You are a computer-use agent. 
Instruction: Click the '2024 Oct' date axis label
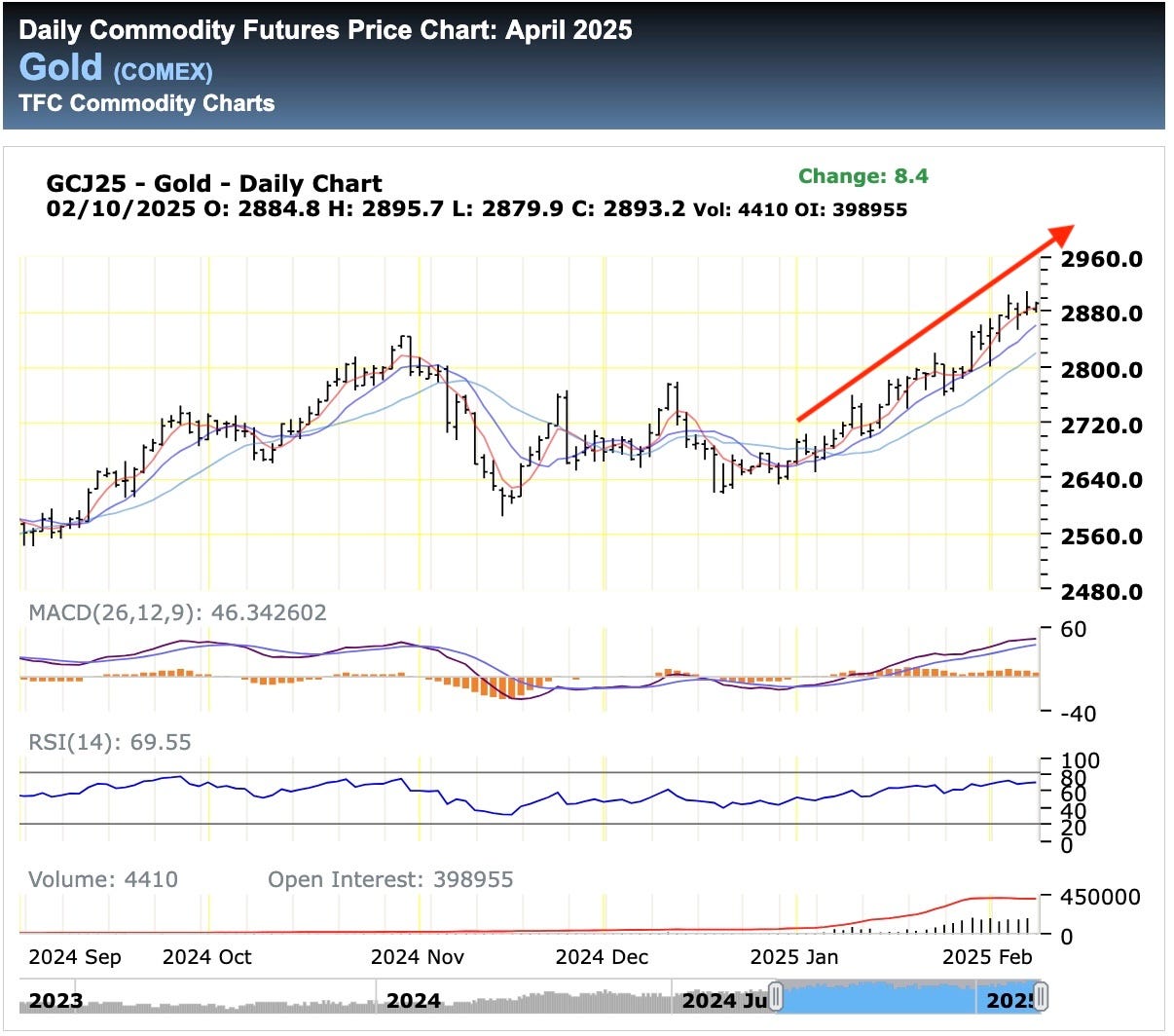206,957
